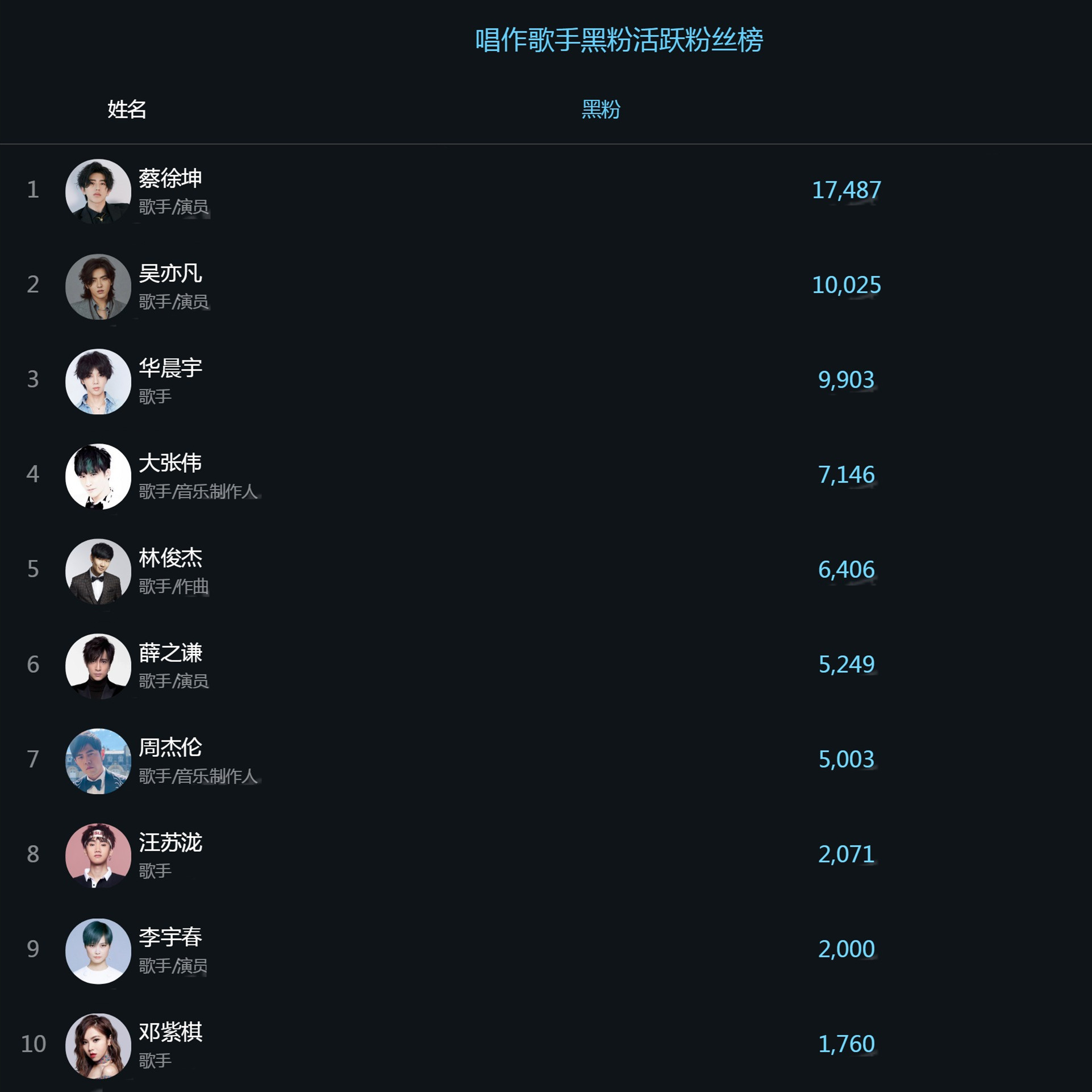Select 薛之谦's profile picture
The height and width of the screenshot is (1092, 1092).
click(98, 666)
